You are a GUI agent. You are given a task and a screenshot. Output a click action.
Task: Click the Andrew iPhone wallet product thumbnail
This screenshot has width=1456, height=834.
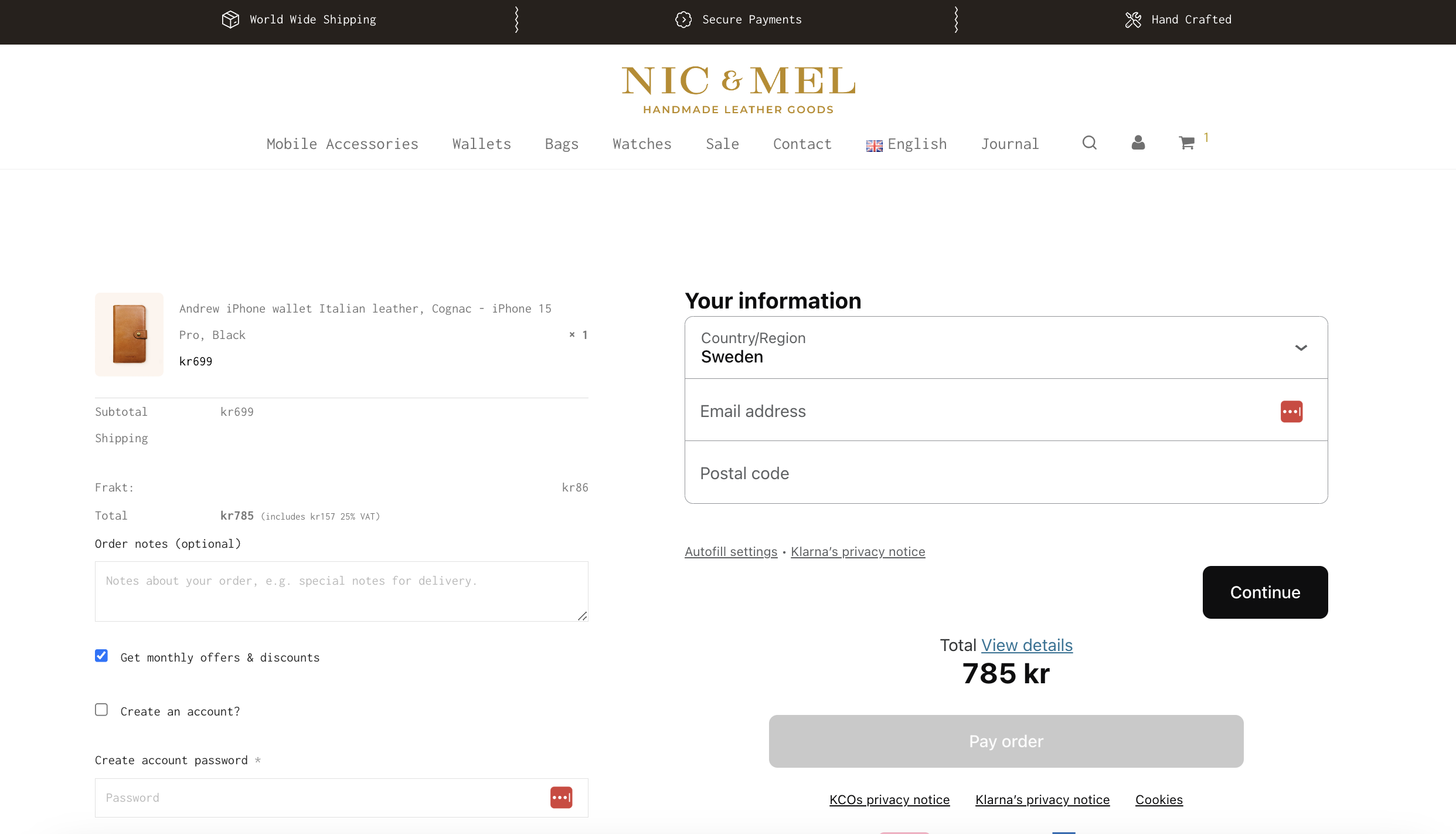point(129,334)
